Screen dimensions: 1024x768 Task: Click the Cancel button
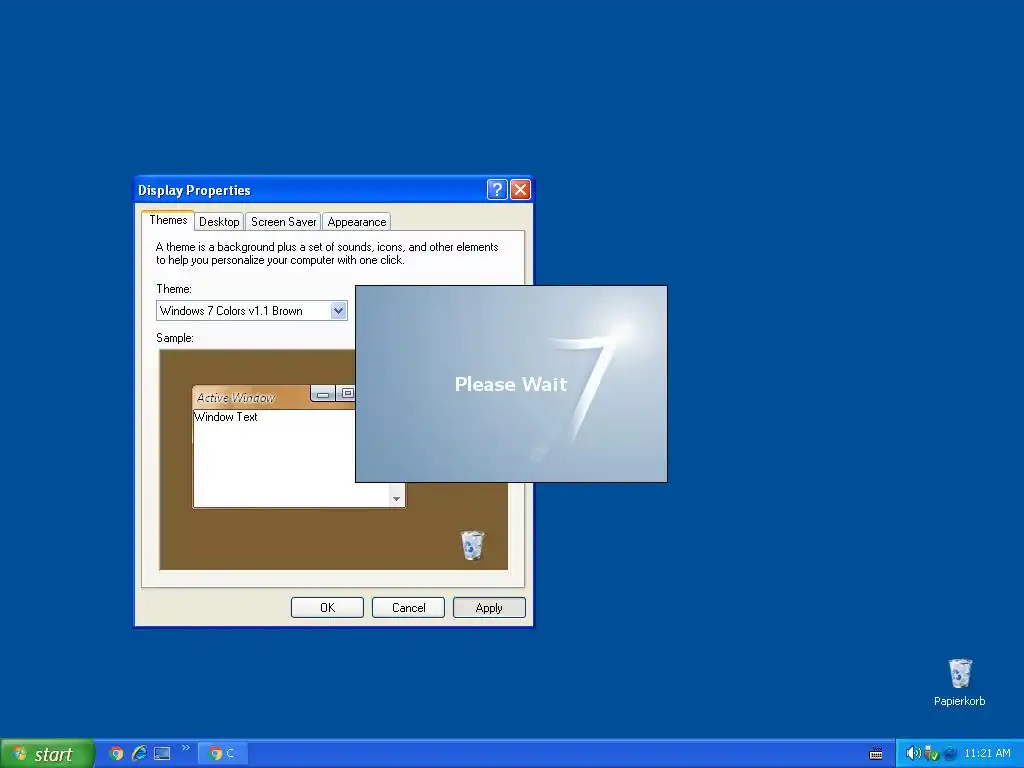[x=408, y=607]
